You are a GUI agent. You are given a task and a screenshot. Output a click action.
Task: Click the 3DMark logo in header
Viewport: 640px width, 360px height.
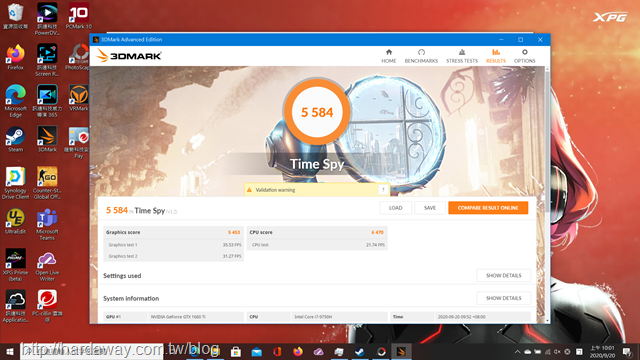click(129, 56)
